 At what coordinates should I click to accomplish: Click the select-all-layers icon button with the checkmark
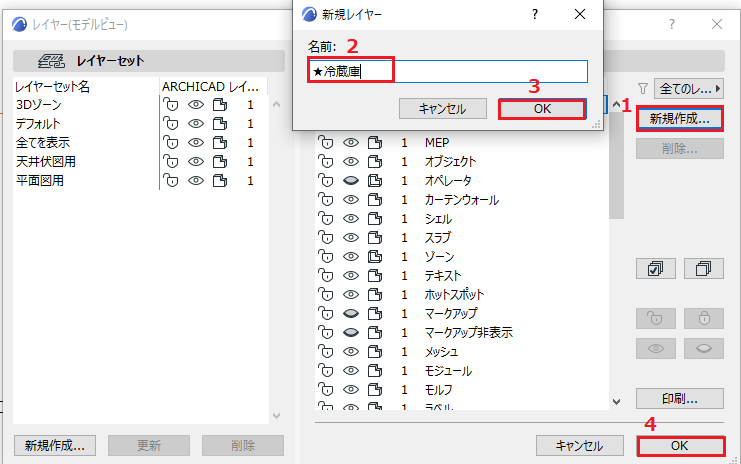pos(655,268)
